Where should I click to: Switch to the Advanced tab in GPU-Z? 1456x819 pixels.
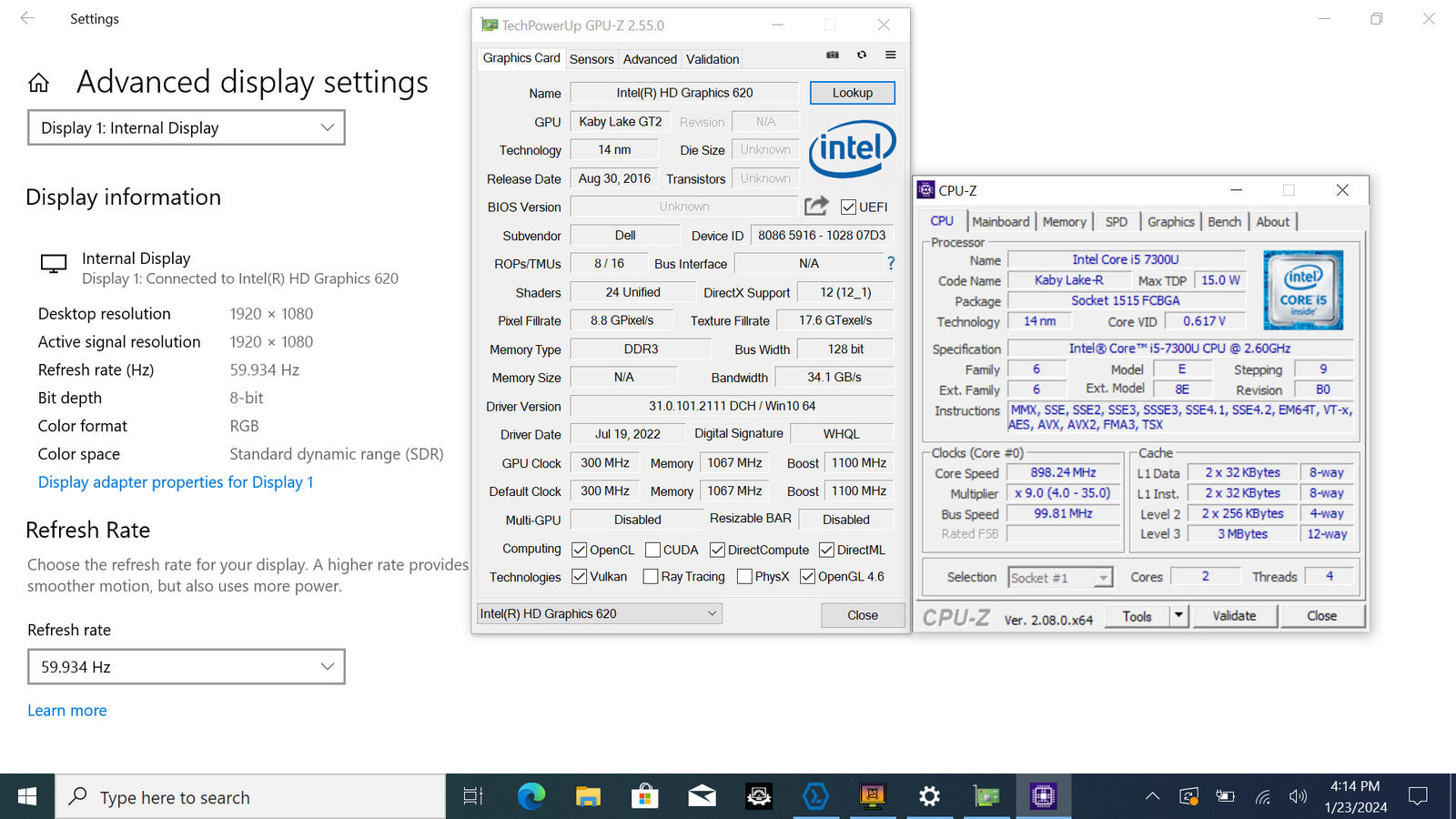point(650,59)
